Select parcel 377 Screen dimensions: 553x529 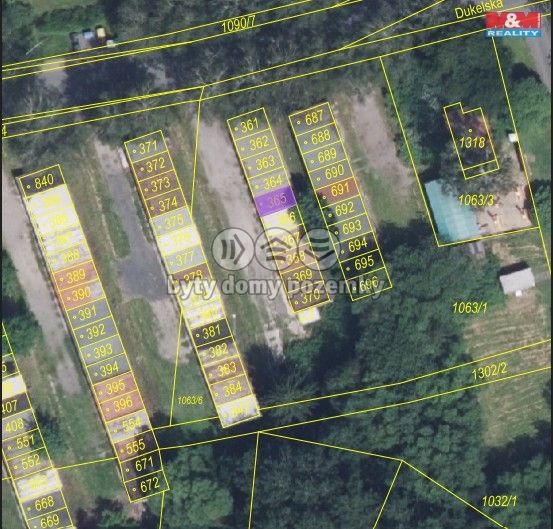click(184, 260)
